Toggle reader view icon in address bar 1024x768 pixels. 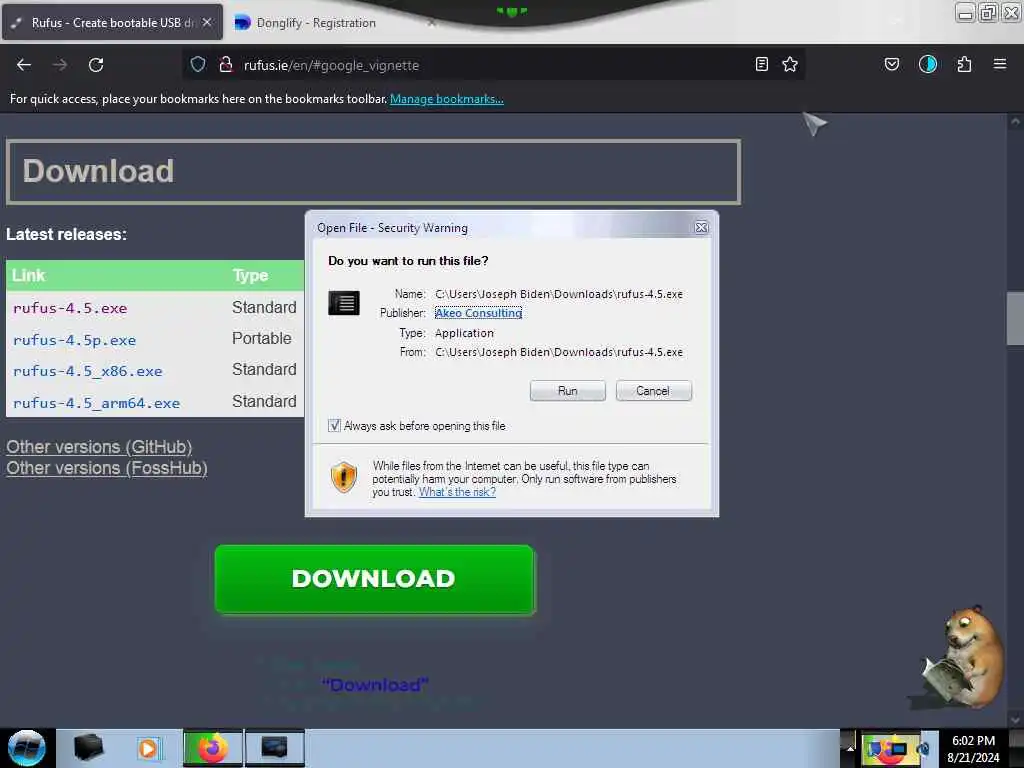[x=761, y=64]
